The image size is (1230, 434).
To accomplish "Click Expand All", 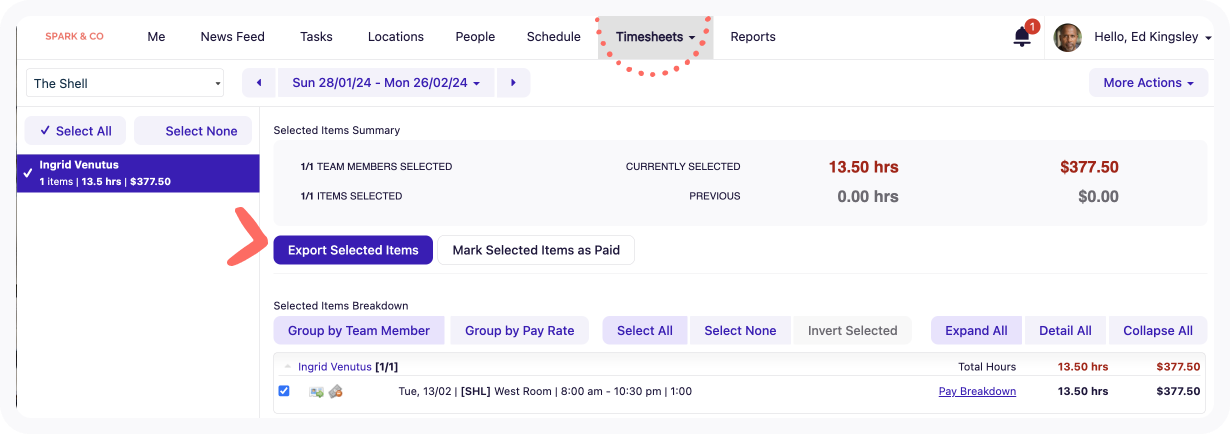I will [976, 330].
